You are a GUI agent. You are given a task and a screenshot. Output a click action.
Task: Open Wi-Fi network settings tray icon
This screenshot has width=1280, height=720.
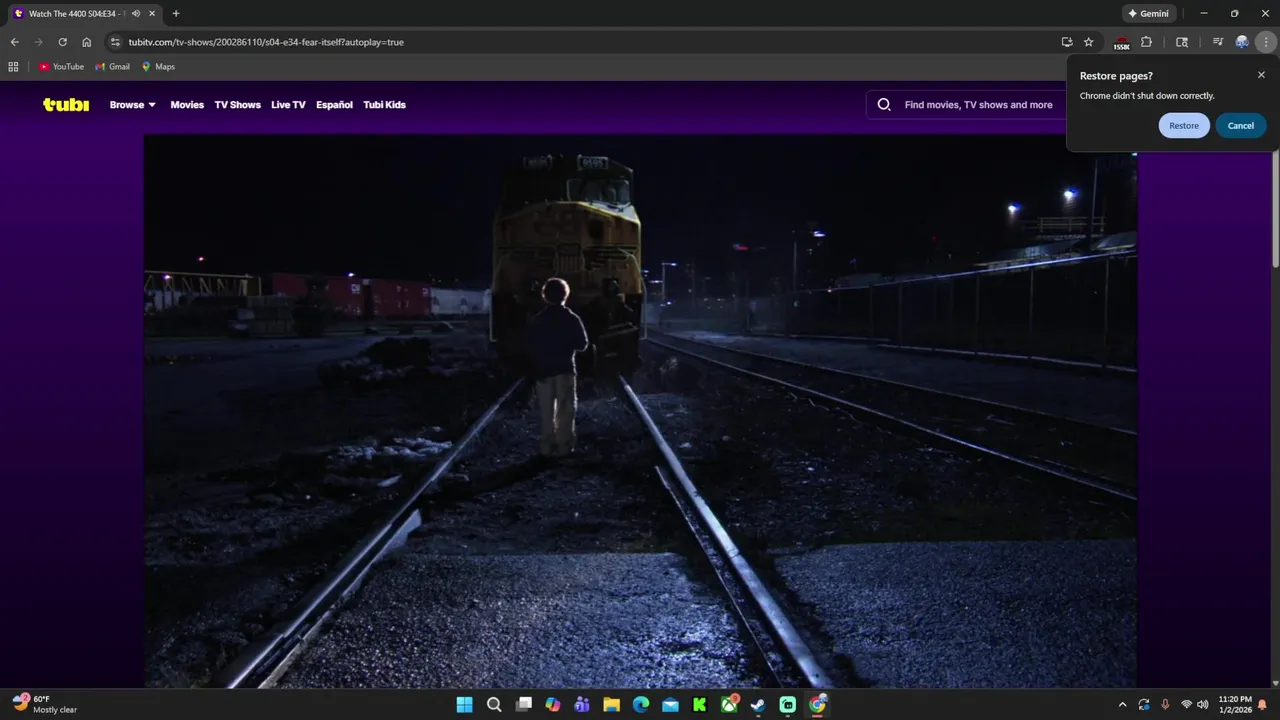click(x=1186, y=704)
